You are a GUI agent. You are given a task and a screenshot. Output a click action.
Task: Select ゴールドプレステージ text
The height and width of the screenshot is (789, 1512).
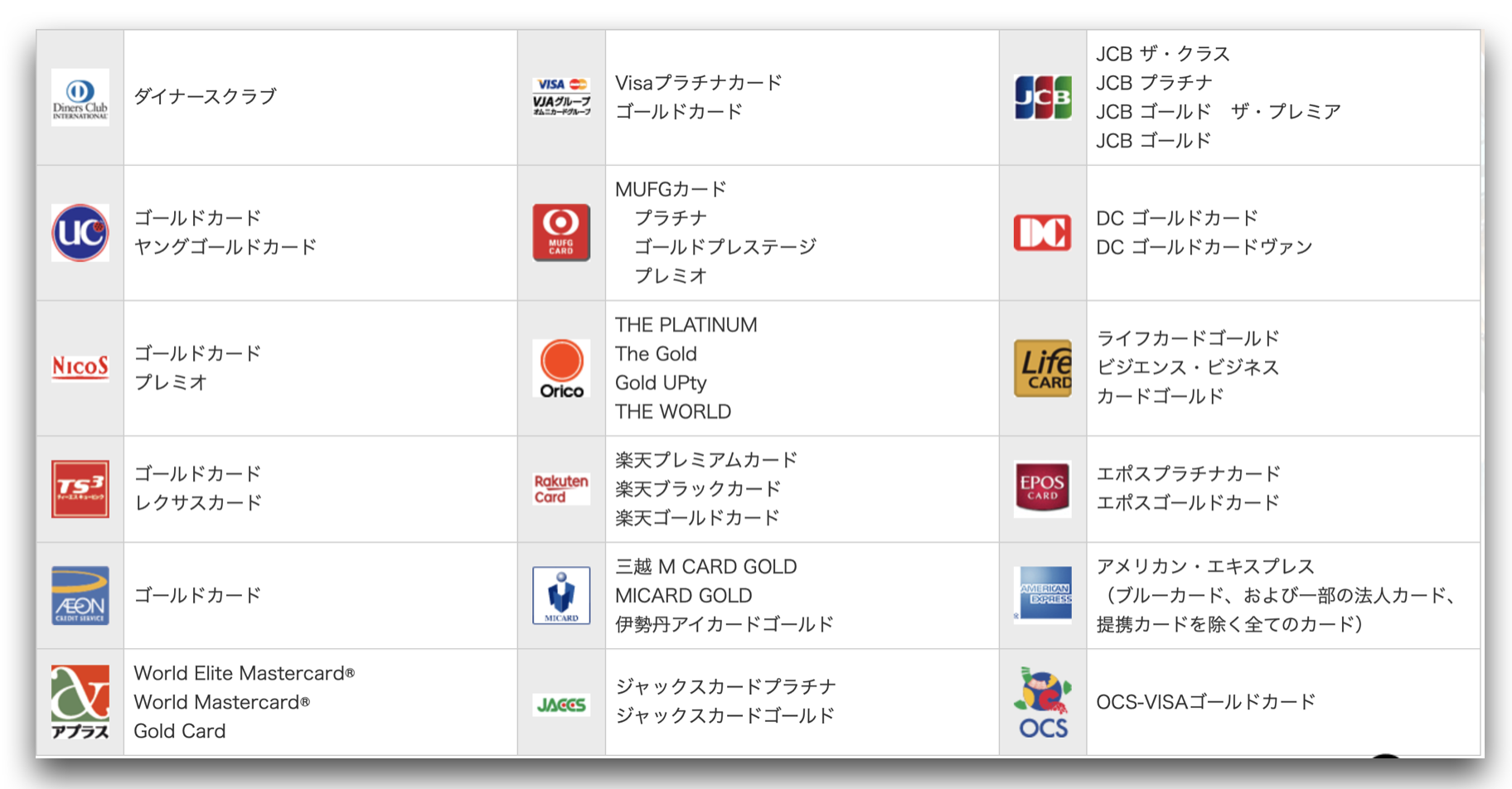725,247
